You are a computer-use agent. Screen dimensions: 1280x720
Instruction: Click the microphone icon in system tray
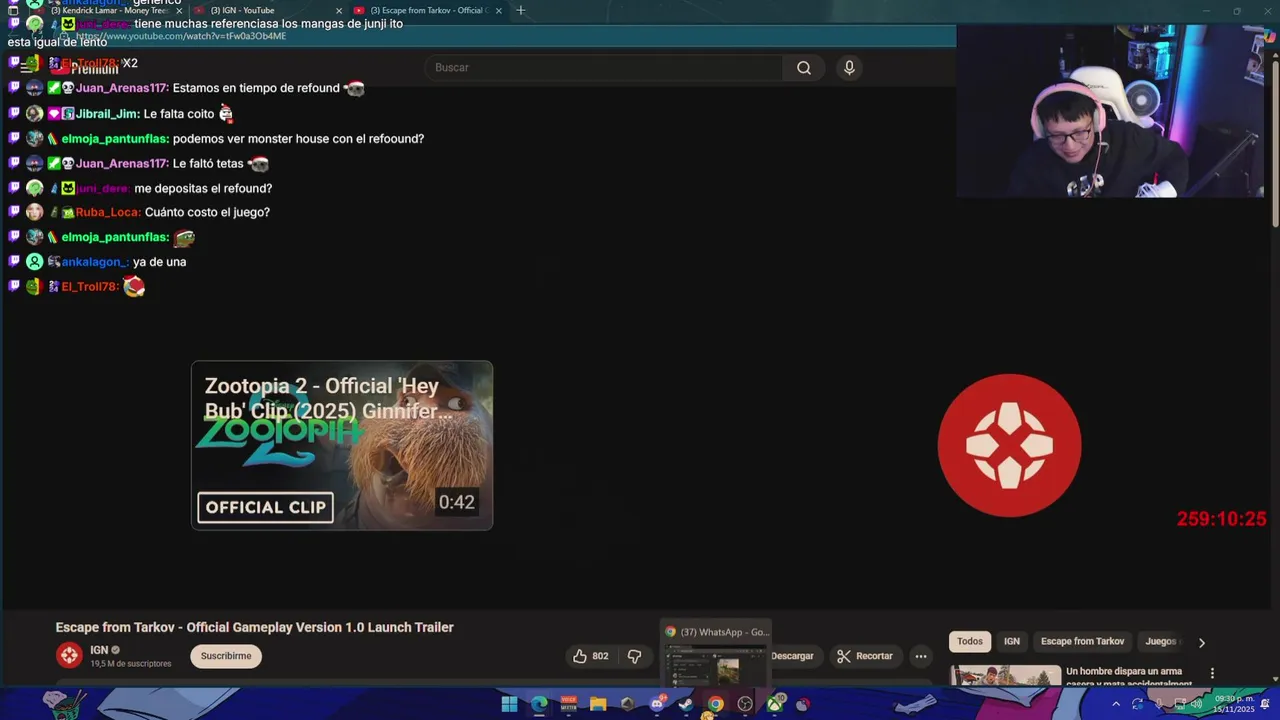point(1159,704)
